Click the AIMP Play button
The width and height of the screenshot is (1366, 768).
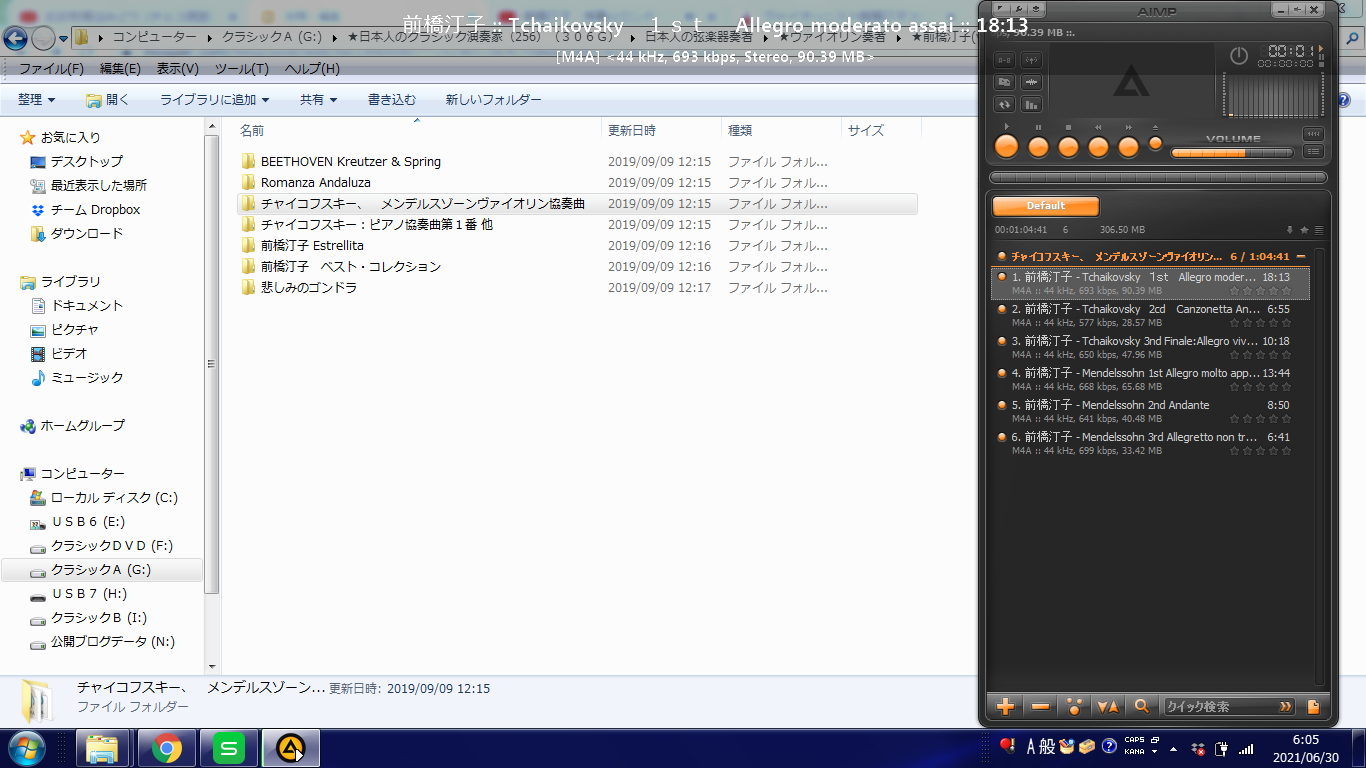(1007, 146)
